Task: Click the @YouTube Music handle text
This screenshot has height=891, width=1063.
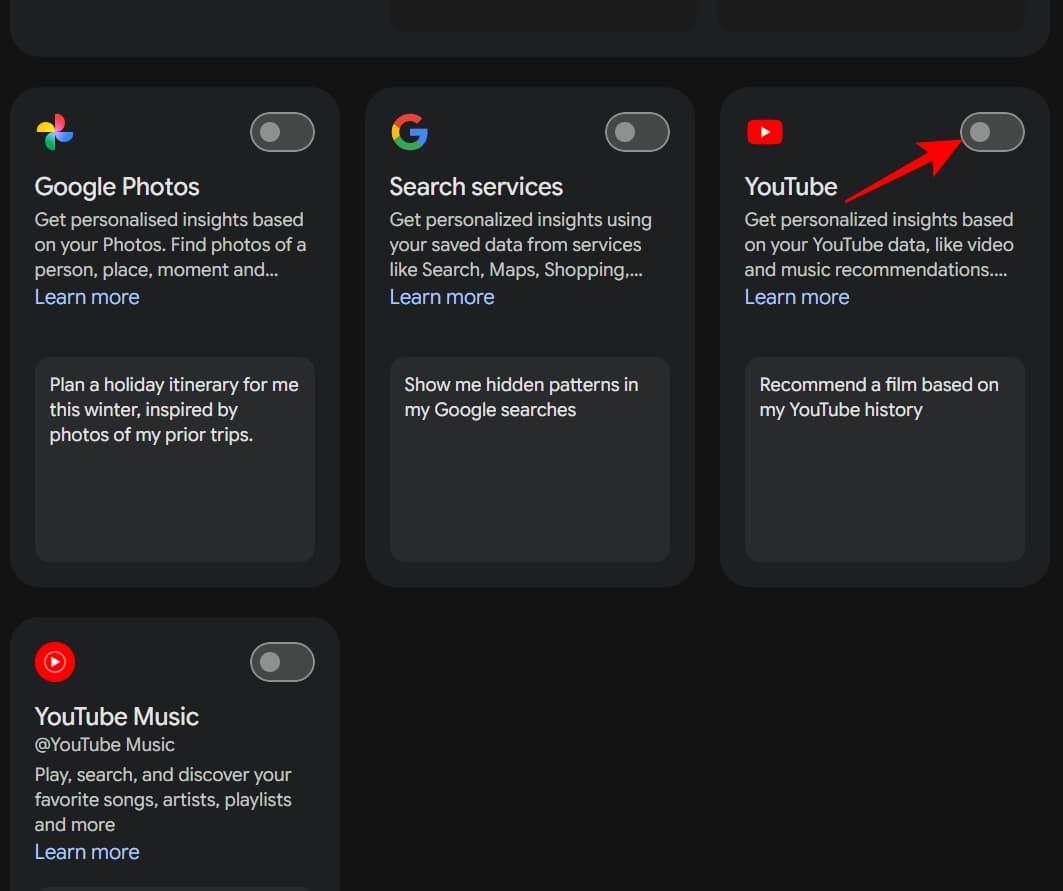Action: point(104,745)
